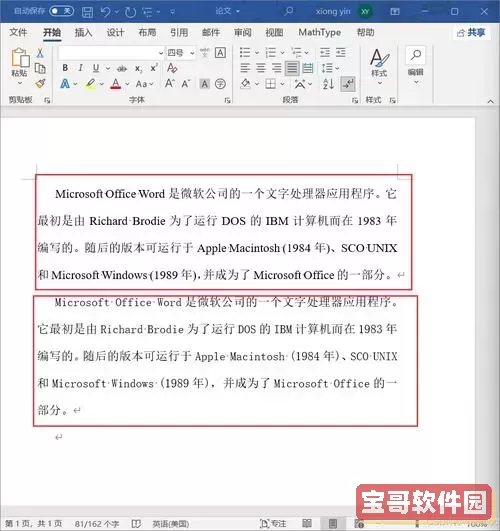Viewport: 500px width, 531px height.
Task: Toggle character shading (grey A)
Action: point(205,84)
